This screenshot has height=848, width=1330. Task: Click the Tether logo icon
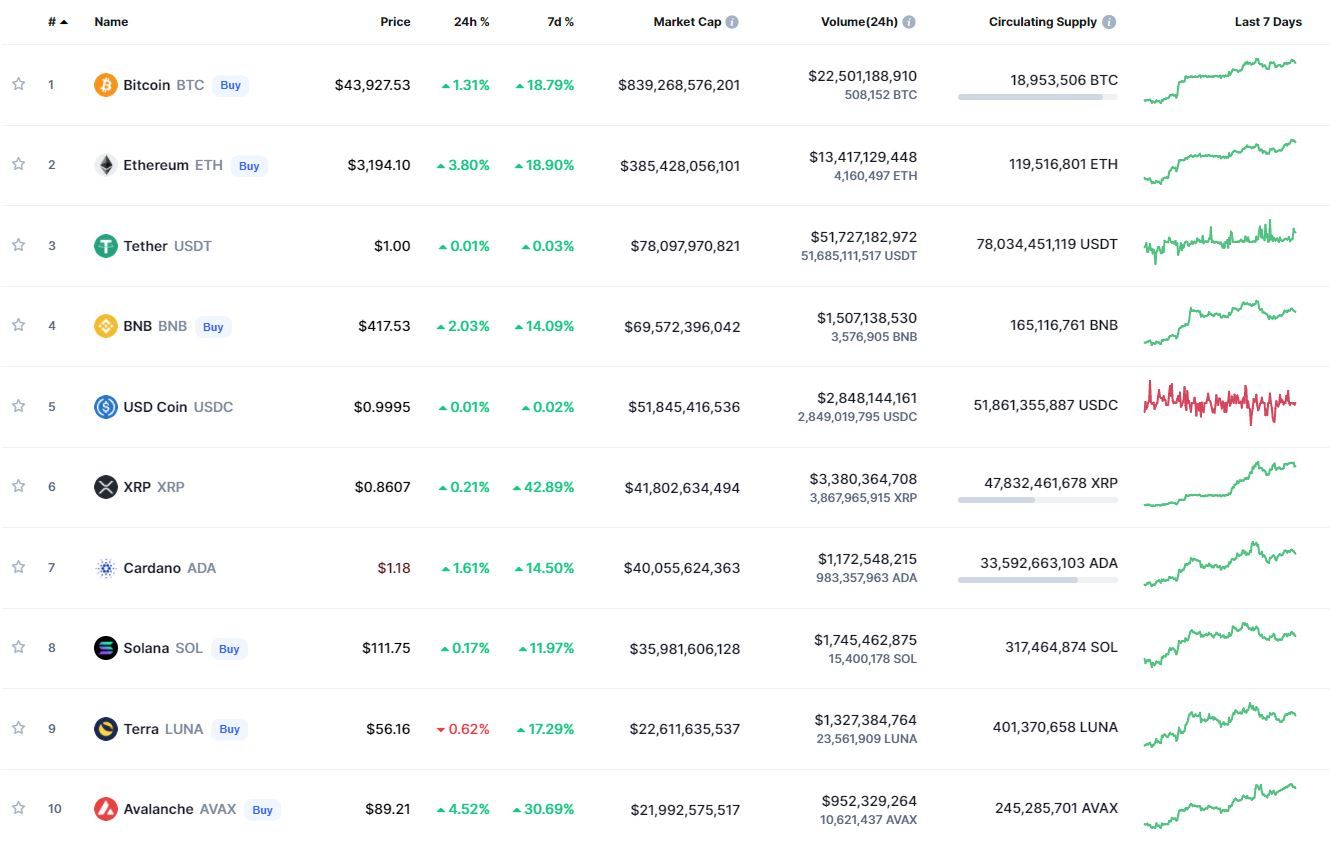[105, 246]
